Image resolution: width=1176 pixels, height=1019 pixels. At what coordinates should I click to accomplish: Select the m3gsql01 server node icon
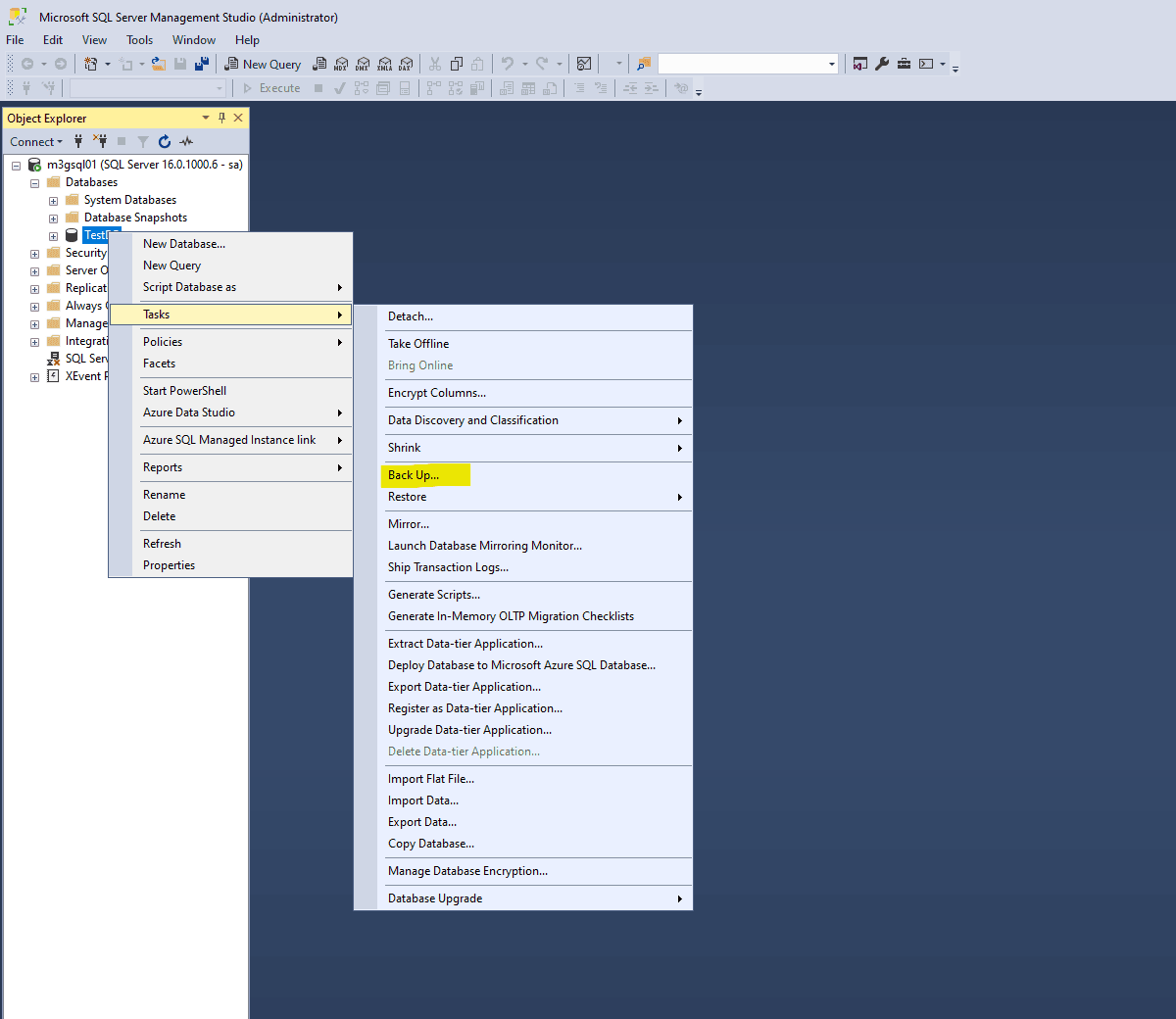coord(34,165)
